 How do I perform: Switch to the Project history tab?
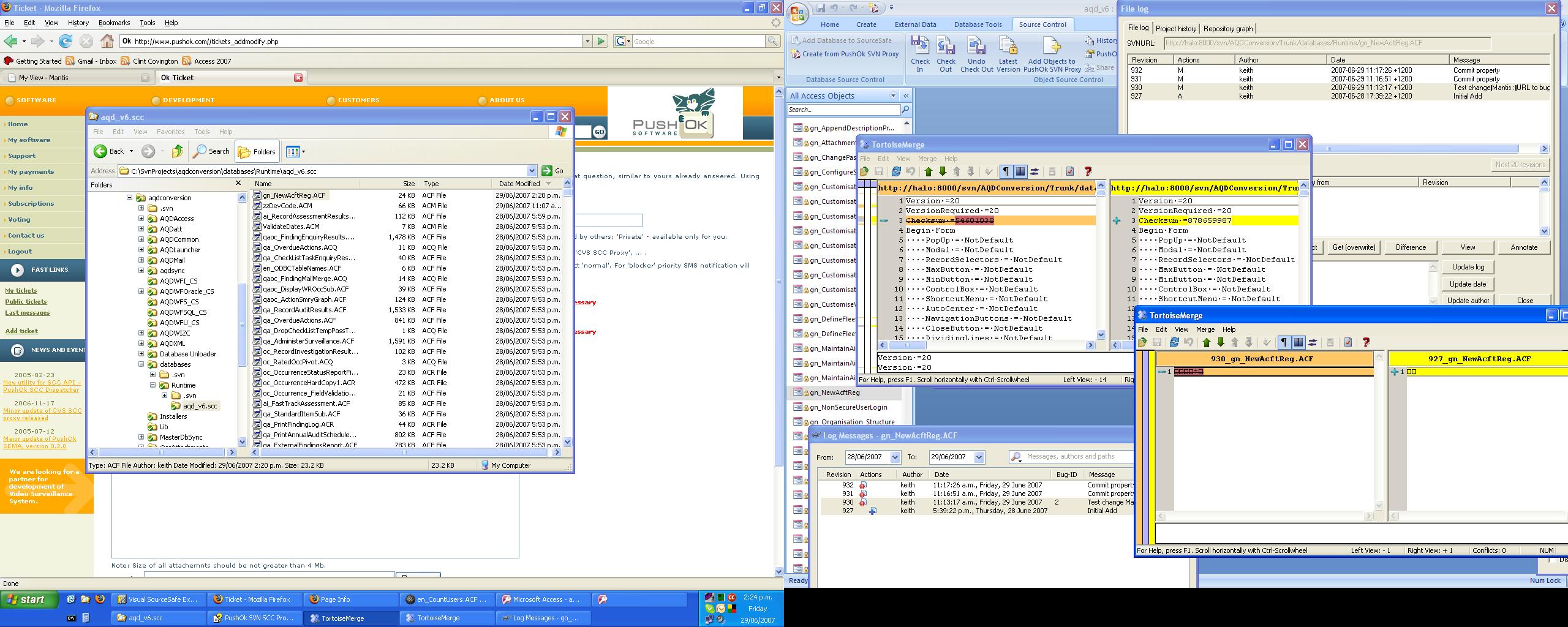[1175, 29]
